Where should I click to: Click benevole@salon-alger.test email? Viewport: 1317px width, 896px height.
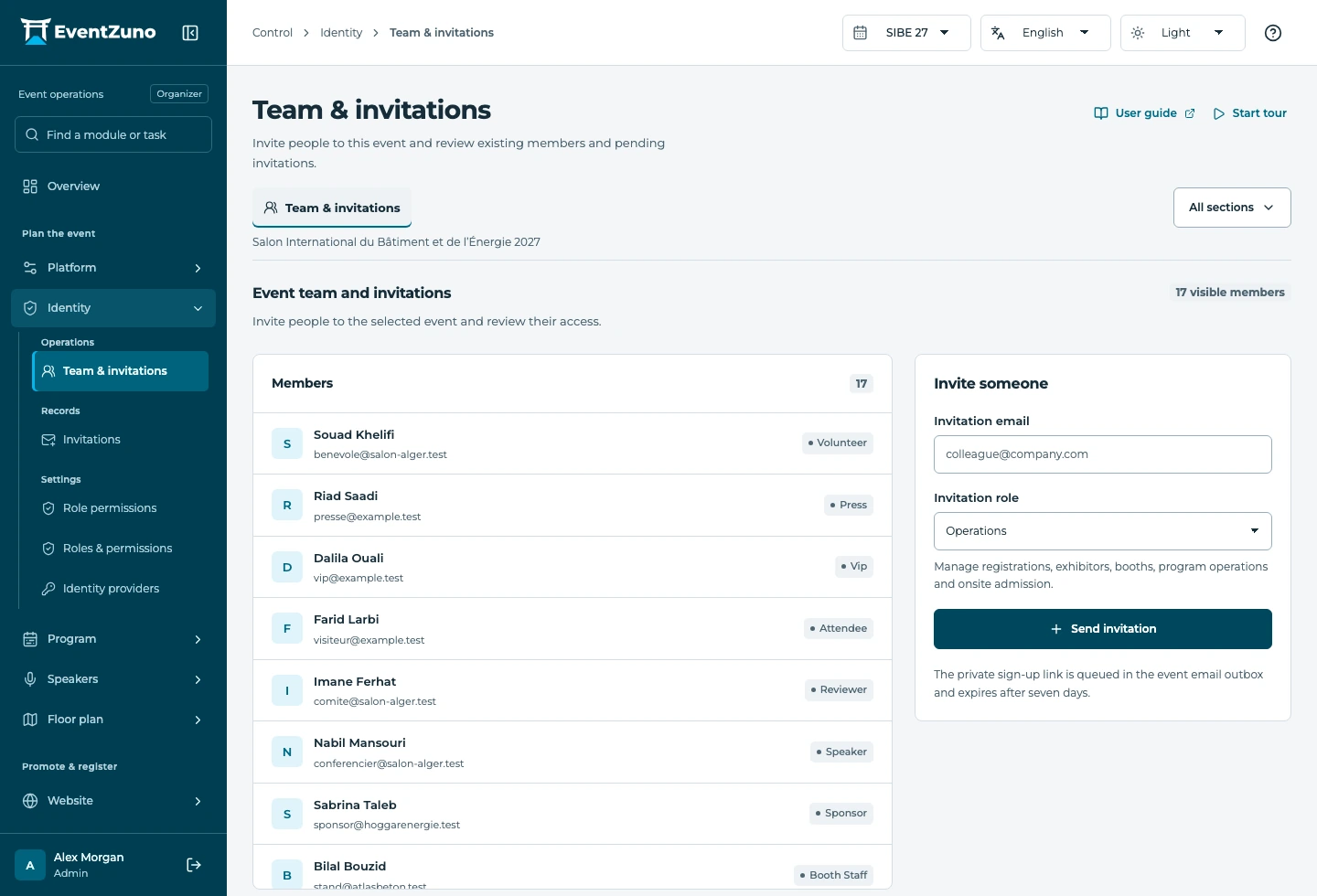pyautogui.click(x=380, y=455)
